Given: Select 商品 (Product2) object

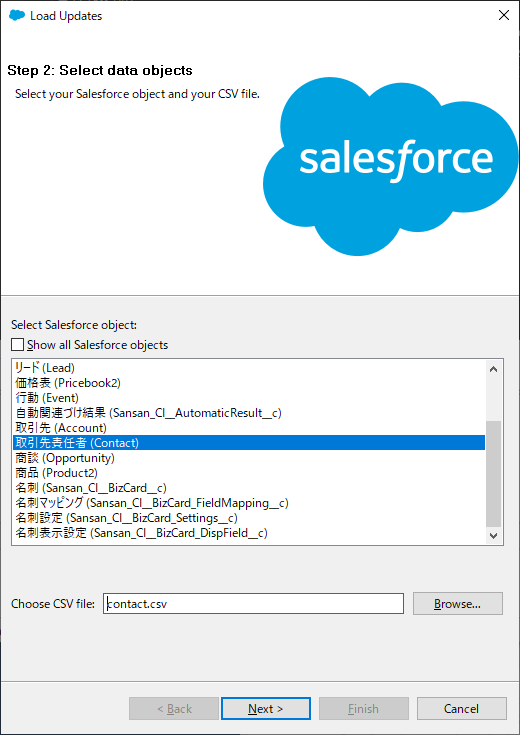Looking at the screenshot, I should point(249,472).
